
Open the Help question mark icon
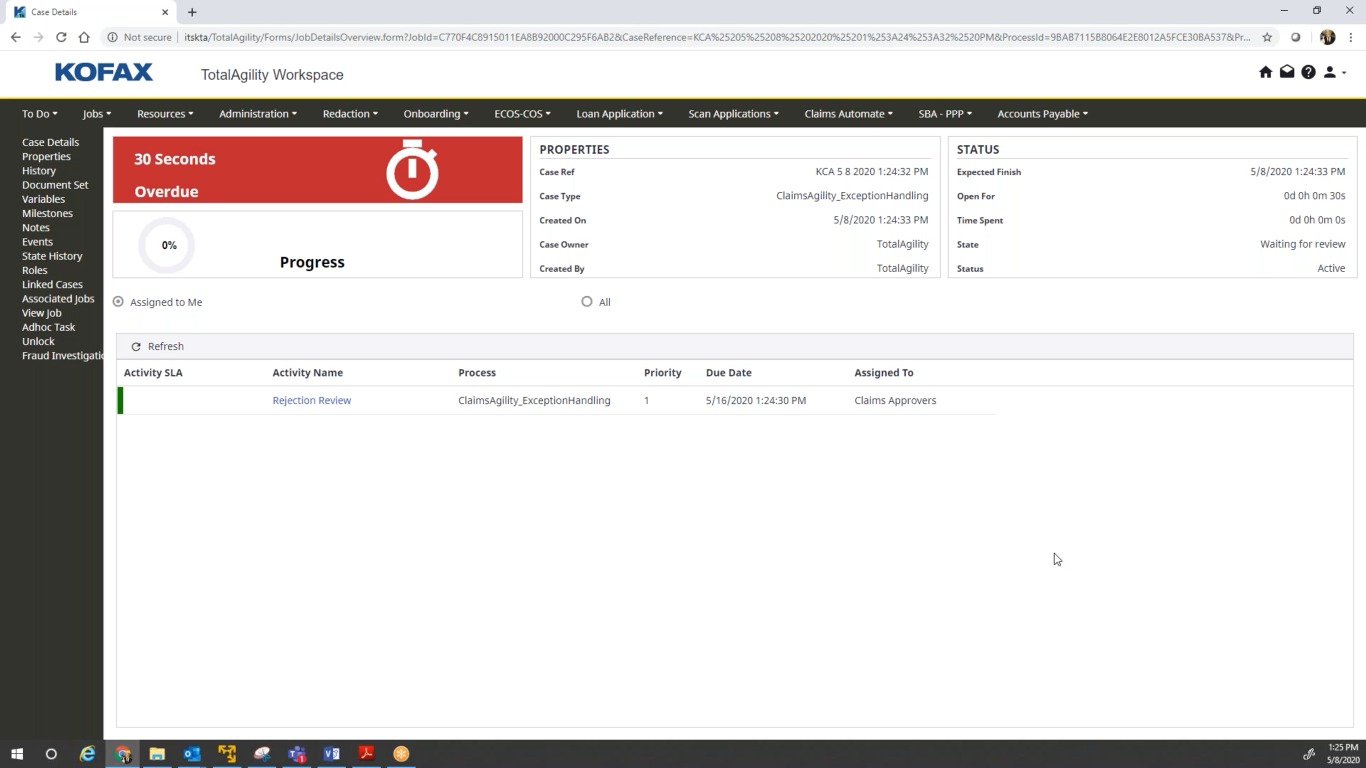[1308, 72]
